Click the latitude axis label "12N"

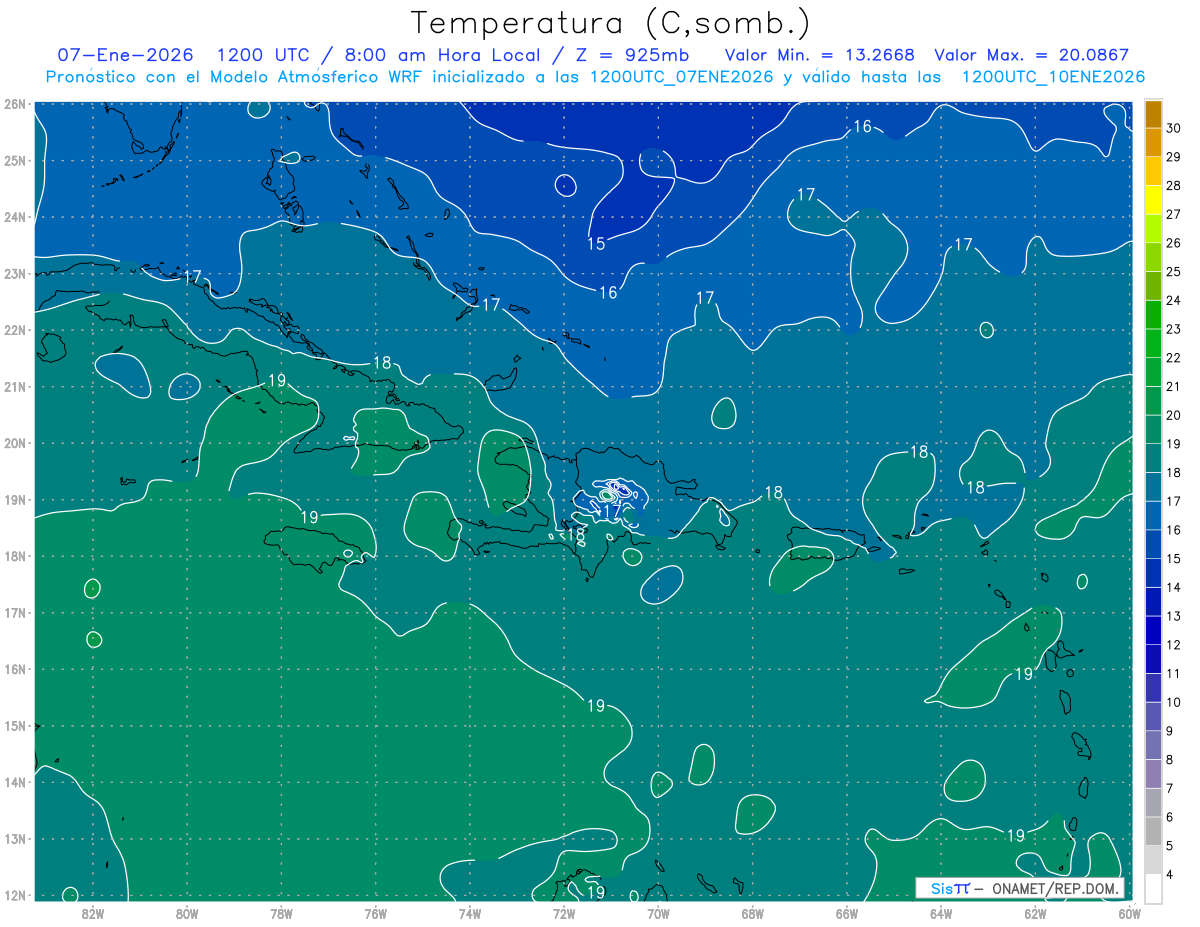point(15,895)
